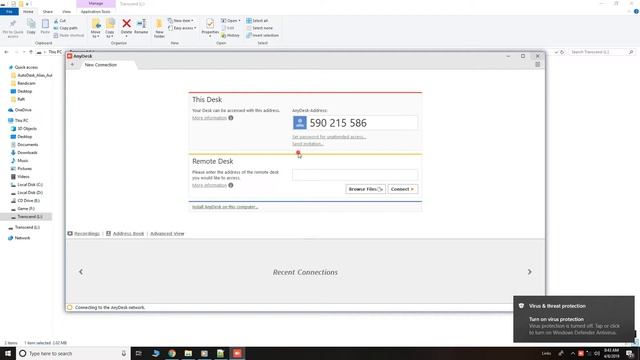Click Virus & threat protection notification
The height and width of the screenshot is (360, 640).
coord(574,319)
